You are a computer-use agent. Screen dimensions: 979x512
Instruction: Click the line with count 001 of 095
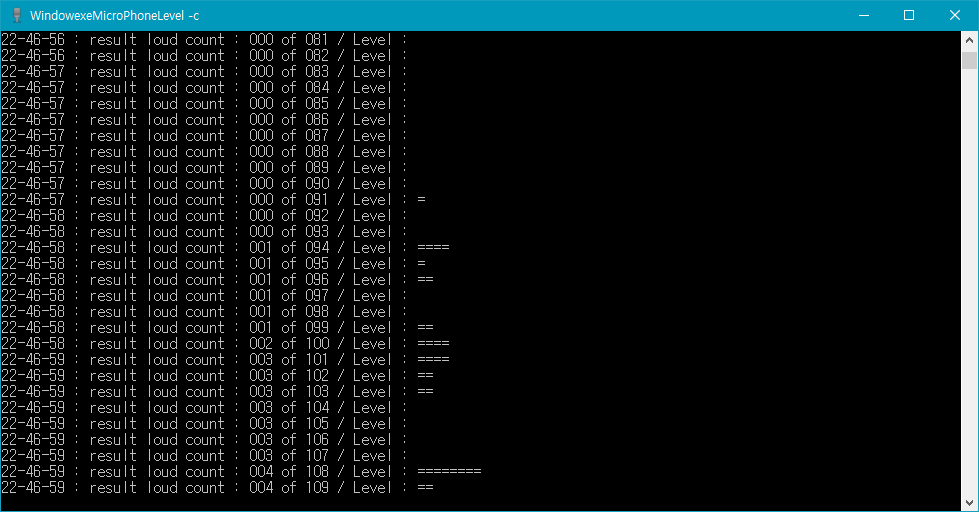tap(214, 264)
